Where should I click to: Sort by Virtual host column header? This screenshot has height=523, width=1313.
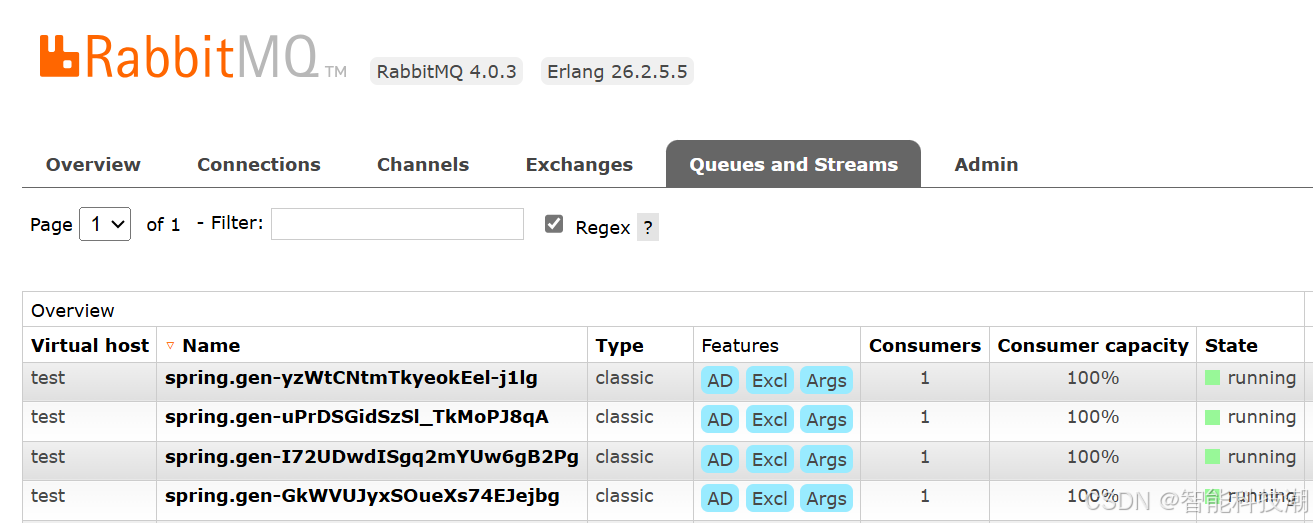(x=90, y=345)
